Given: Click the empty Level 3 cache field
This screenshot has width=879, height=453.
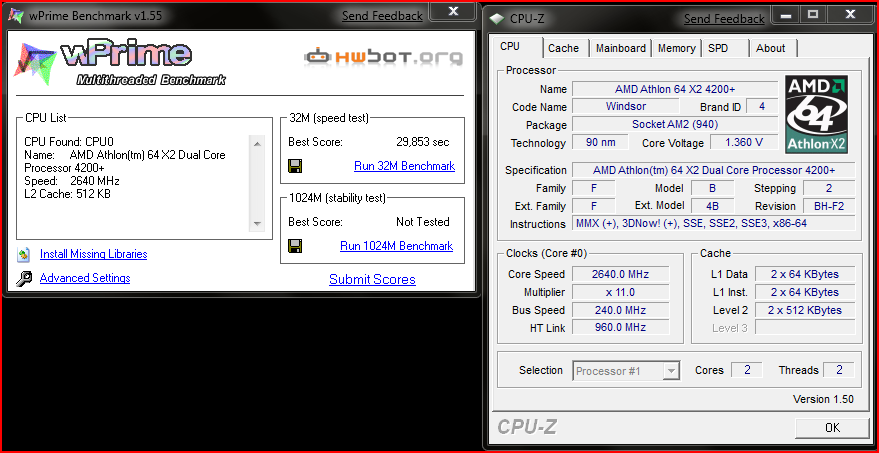Looking at the screenshot, I should tap(804, 327).
